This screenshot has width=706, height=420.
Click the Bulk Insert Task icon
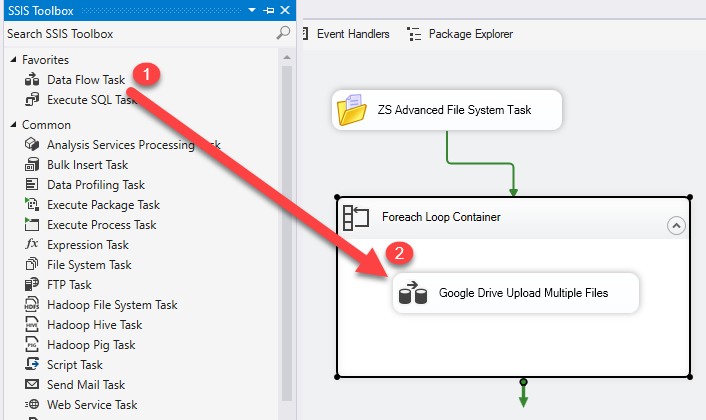31,165
